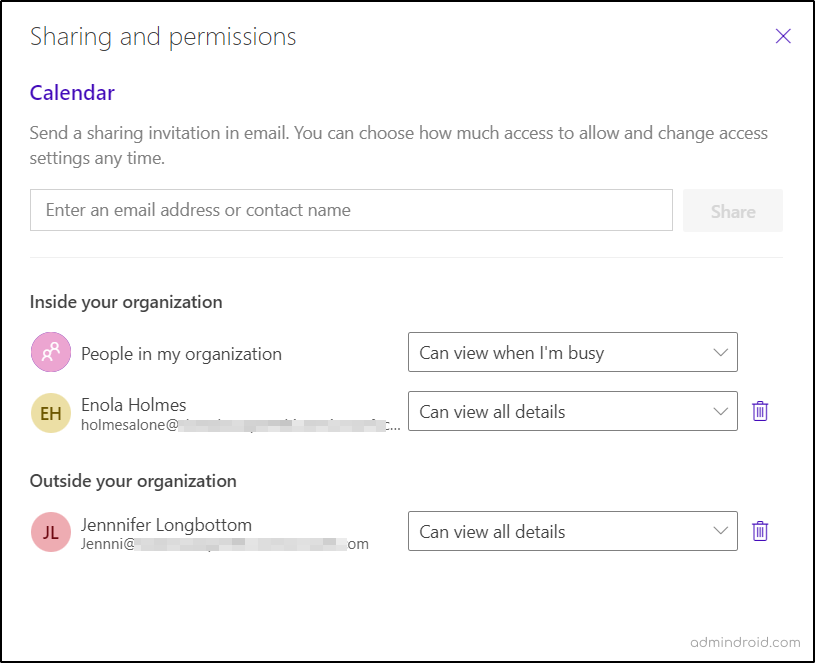The image size is (815, 663).
Task: Click Enola Holmes's name
Action: pos(131,404)
